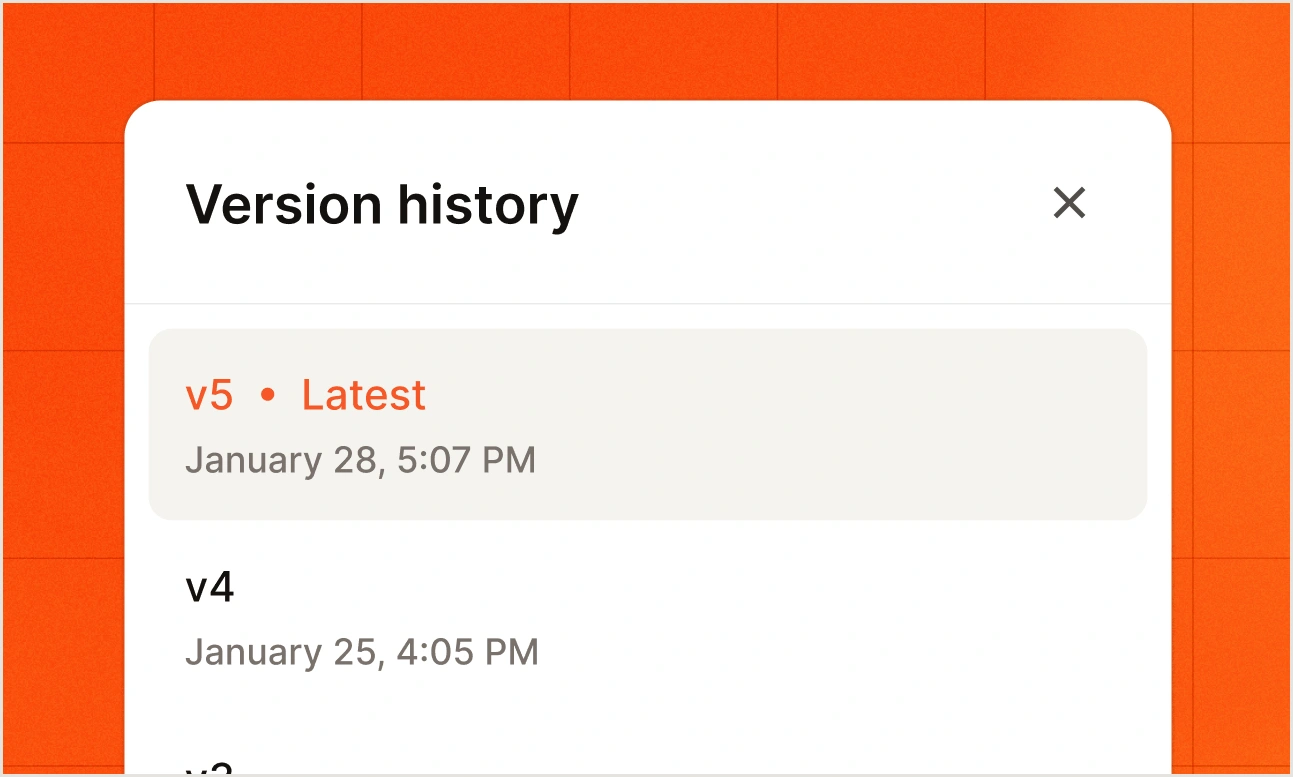Click the word history in the title
Image resolution: width=1293 pixels, height=777 pixels.
488,205
